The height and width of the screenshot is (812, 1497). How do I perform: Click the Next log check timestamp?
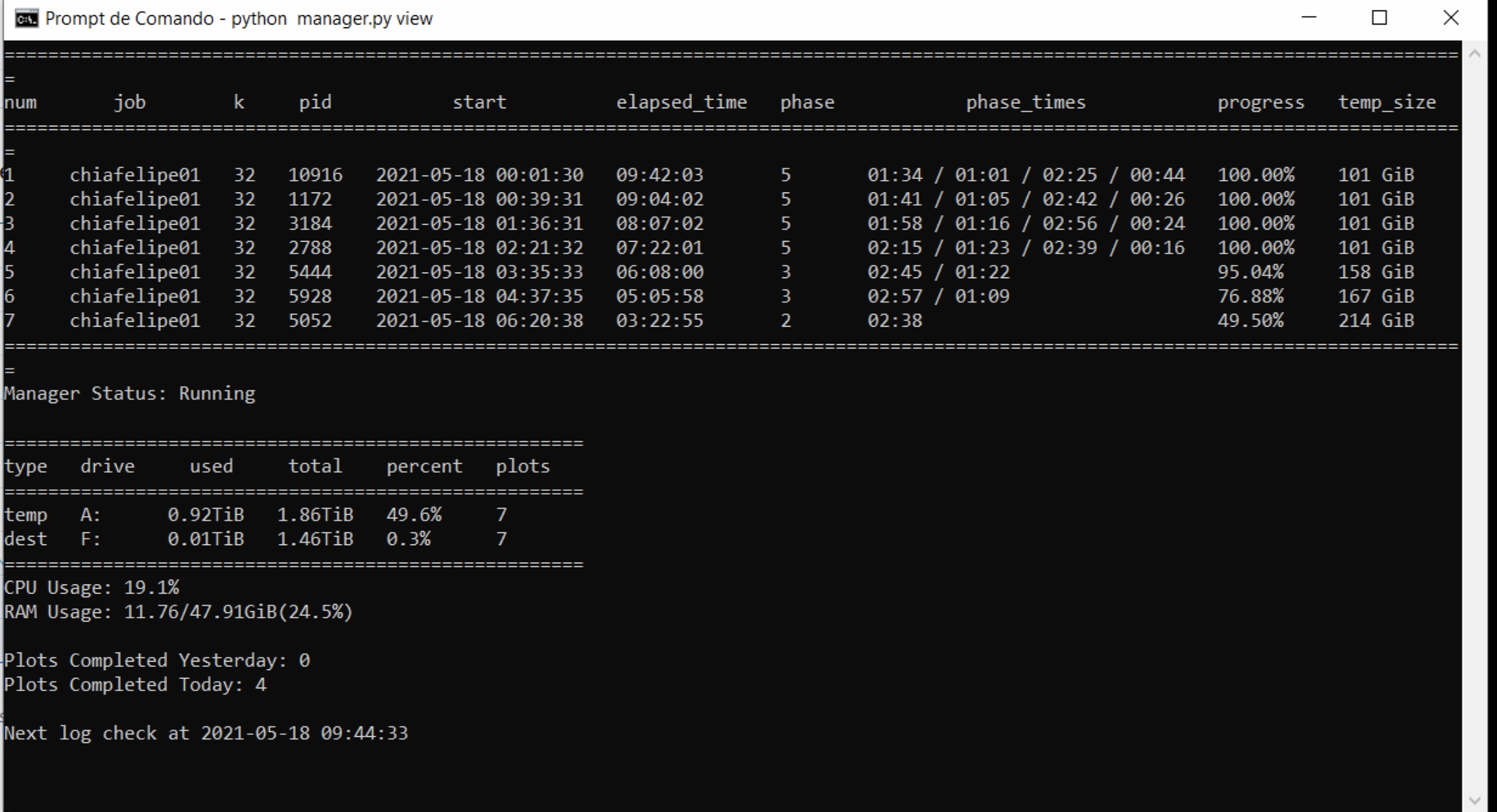[306, 733]
